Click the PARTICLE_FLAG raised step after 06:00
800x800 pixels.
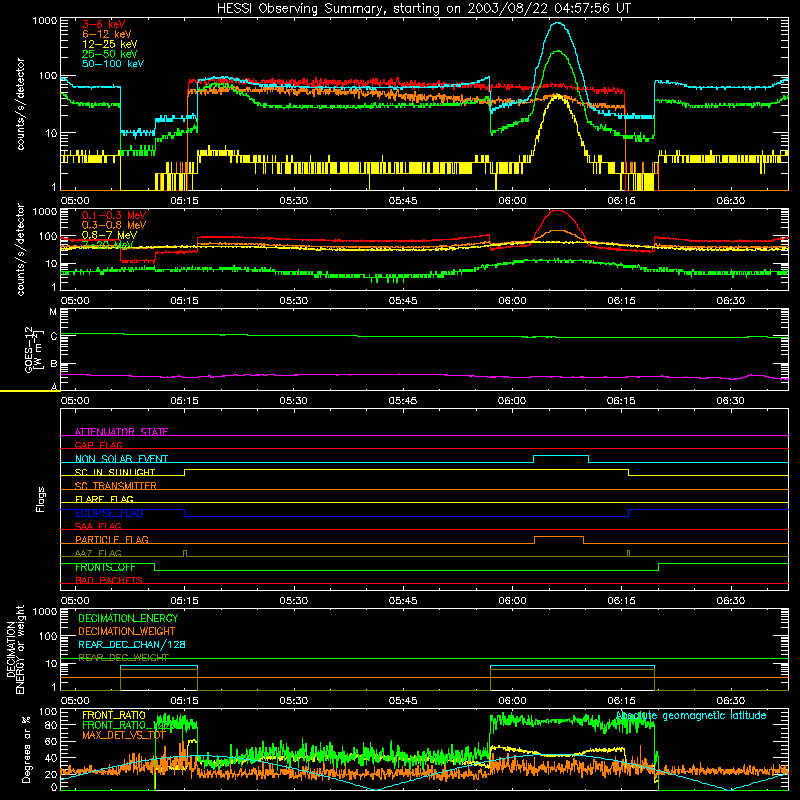click(x=559, y=537)
